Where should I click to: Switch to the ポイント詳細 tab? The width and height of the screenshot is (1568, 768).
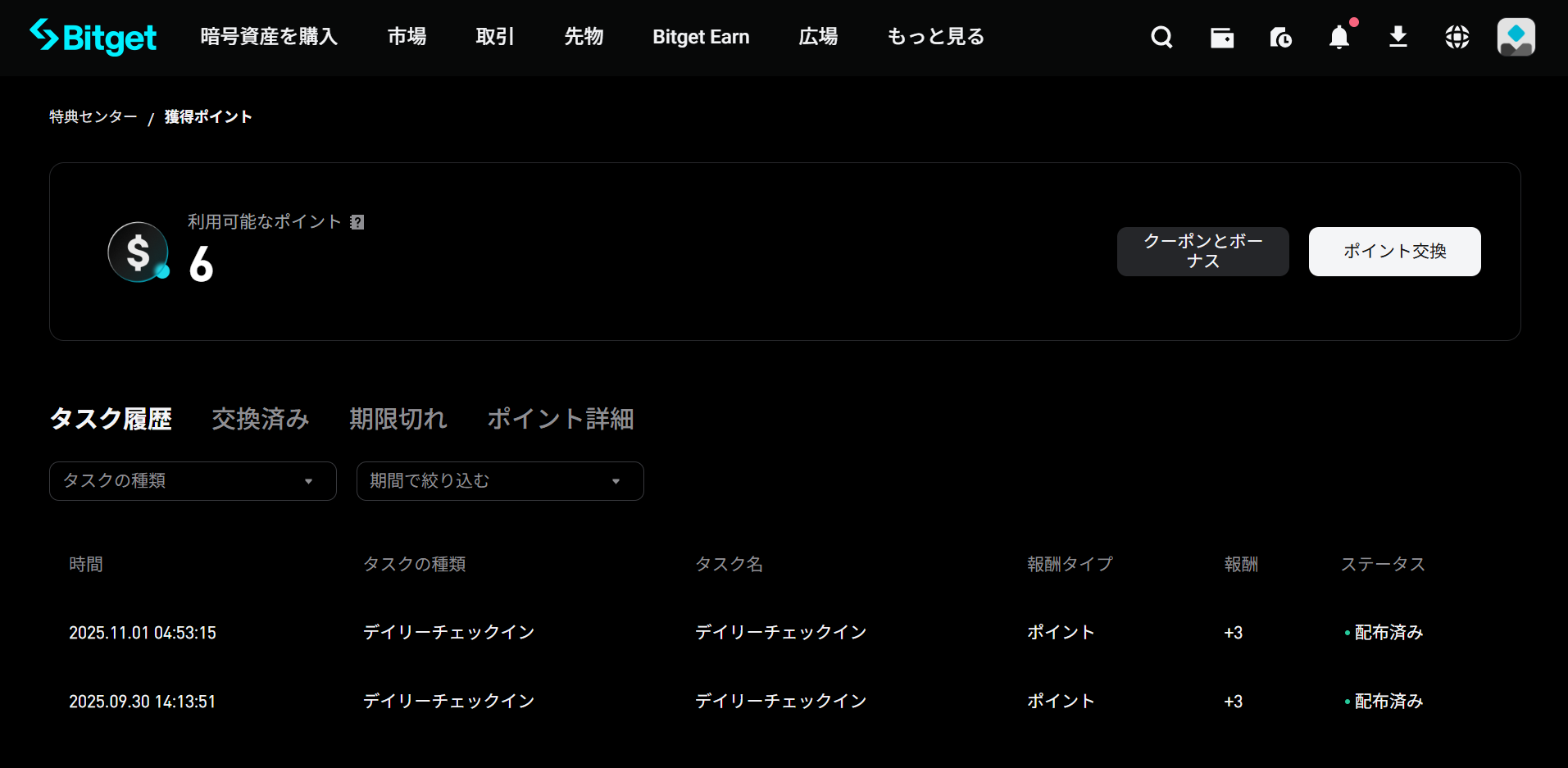click(560, 419)
